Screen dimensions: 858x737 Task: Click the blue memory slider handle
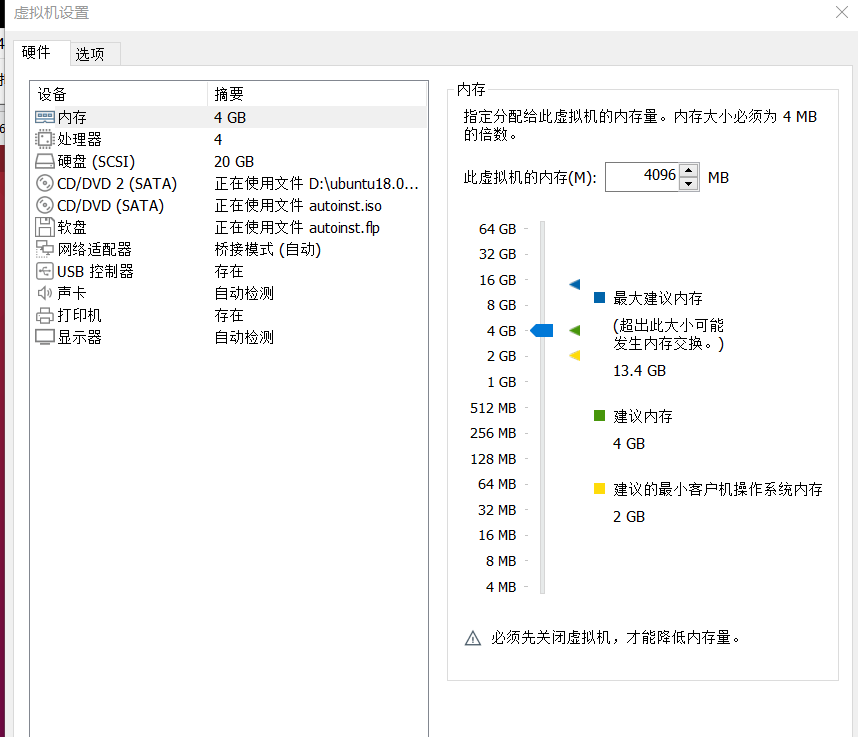tap(542, 330)
